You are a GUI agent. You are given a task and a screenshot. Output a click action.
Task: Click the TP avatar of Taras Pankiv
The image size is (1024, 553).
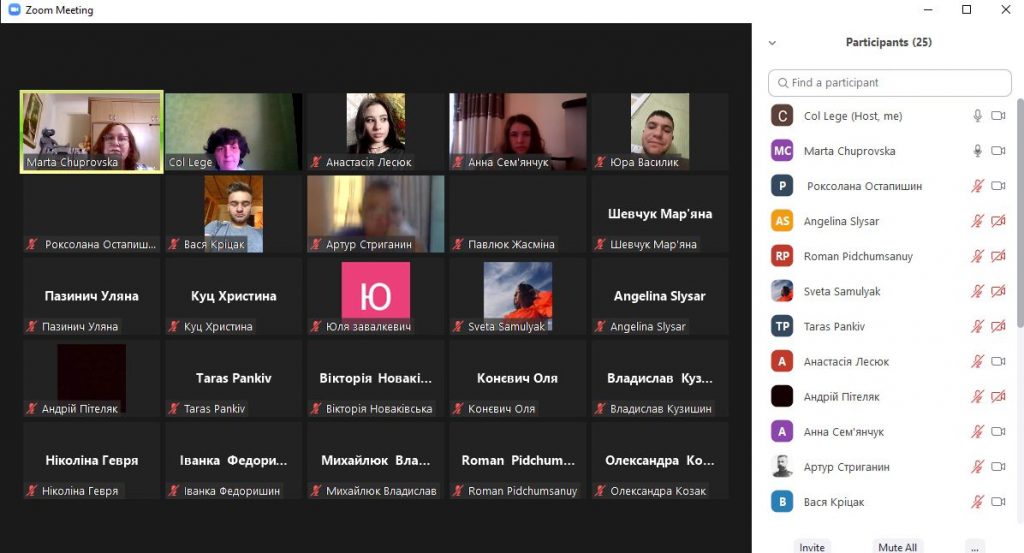point(782,326)
